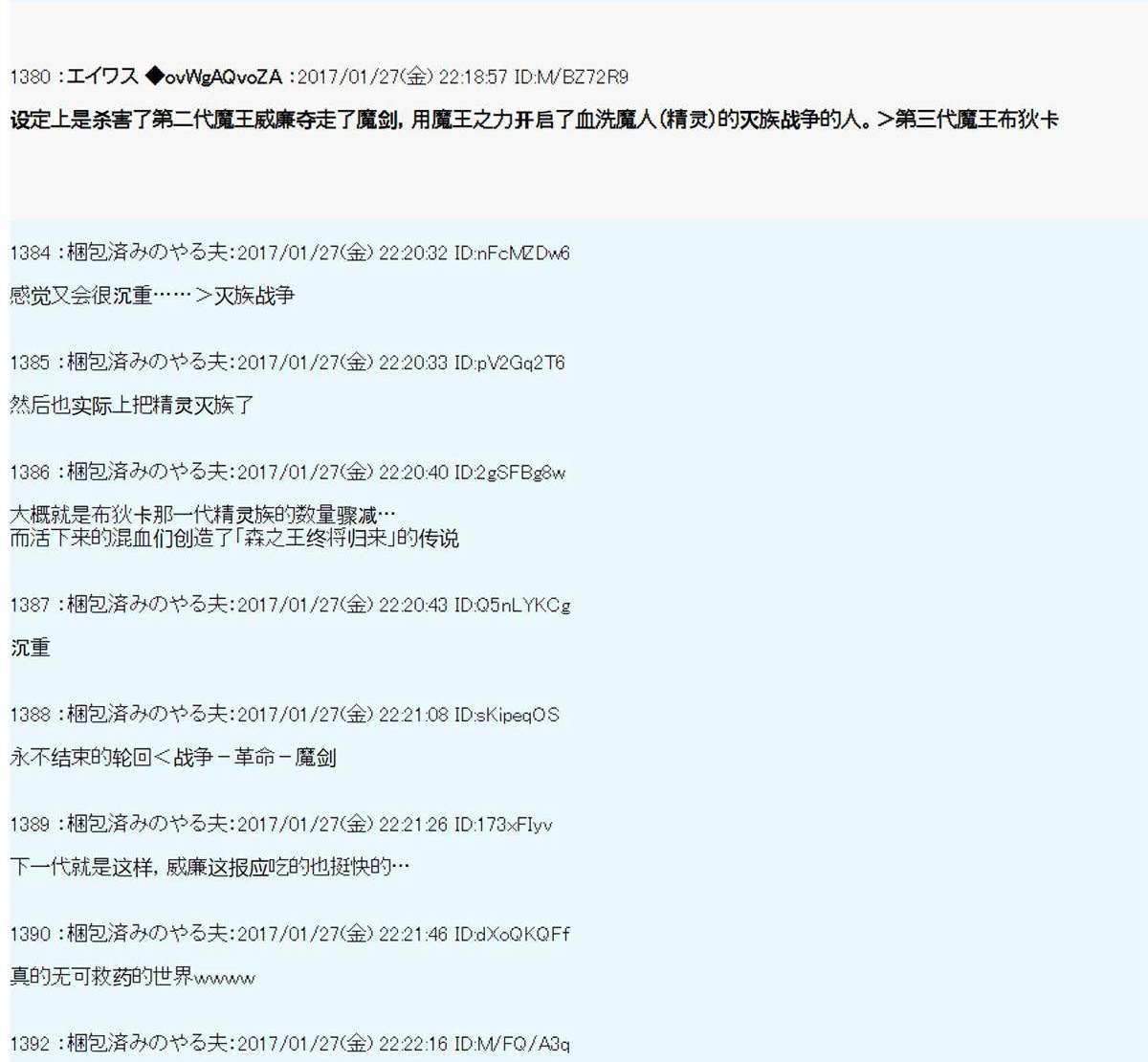Click post header ending ID:Q5nLYKCg
The image size is (1148, 1062).
(x=290, y=605)
